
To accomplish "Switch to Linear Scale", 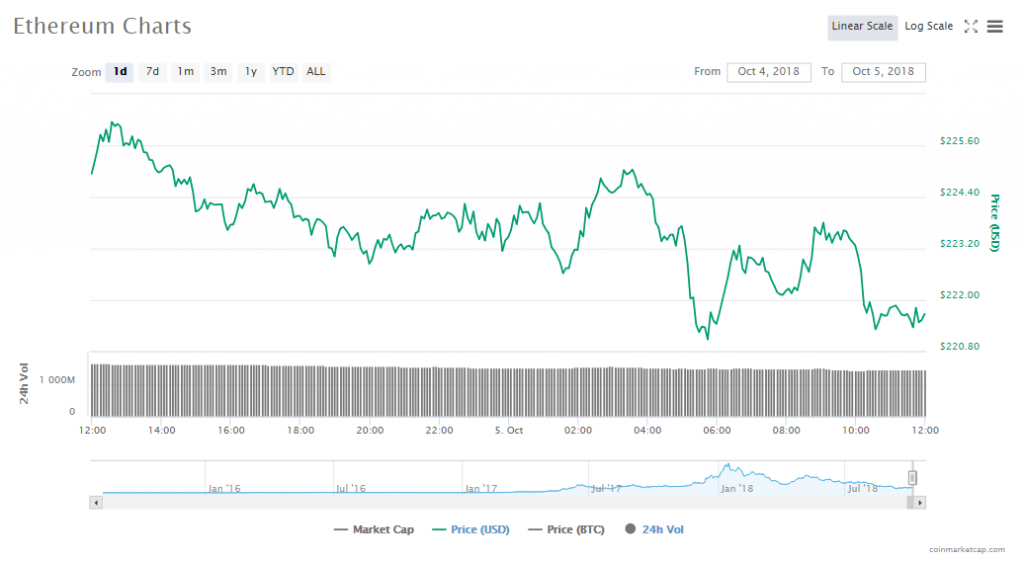I will pos(862,27).
